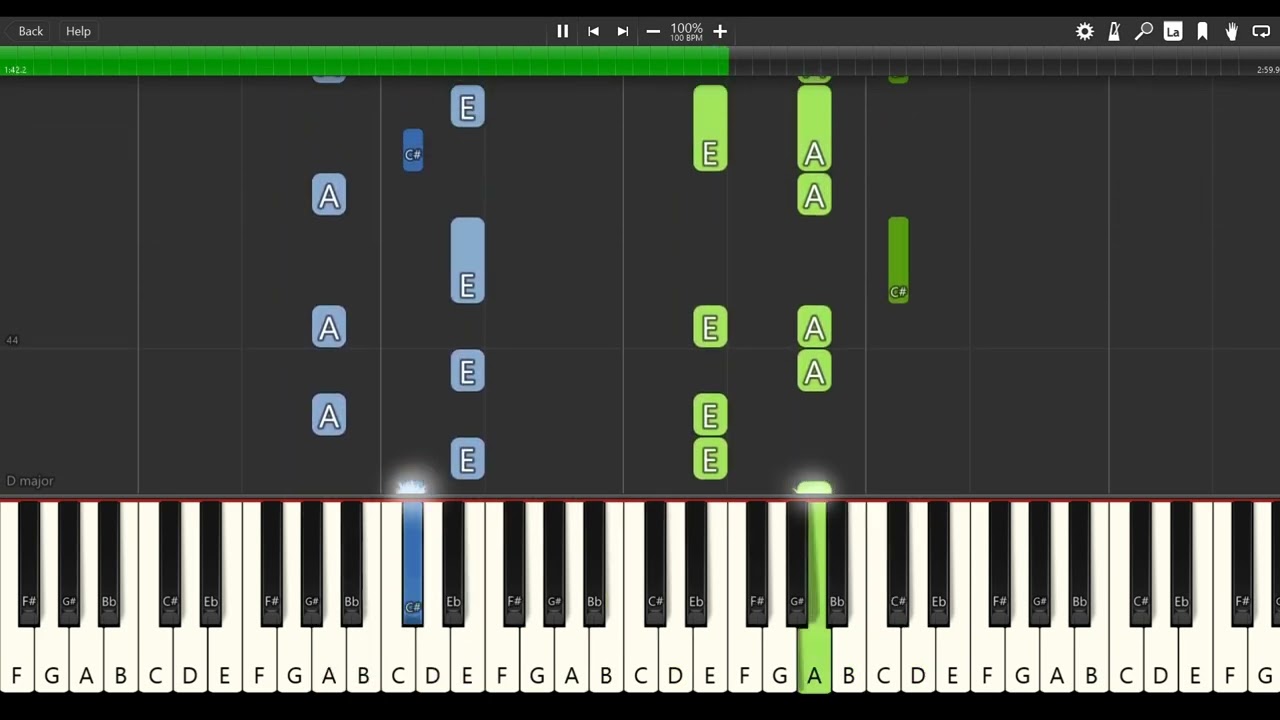Increase playback speed with plus icon

(x=720, y=31)
